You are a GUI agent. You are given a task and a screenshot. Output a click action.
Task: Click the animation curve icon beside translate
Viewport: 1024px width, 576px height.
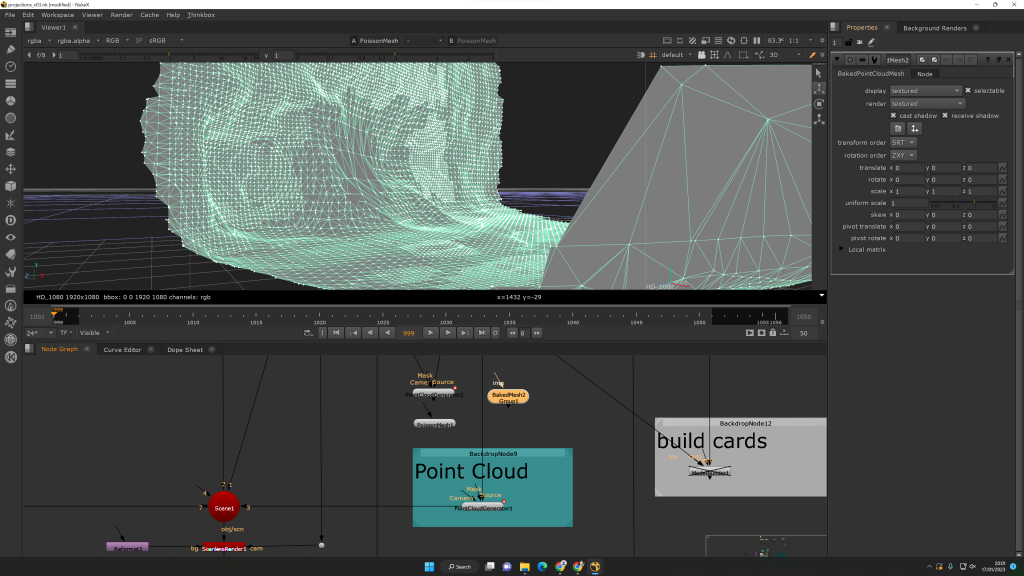(1003, 168)
